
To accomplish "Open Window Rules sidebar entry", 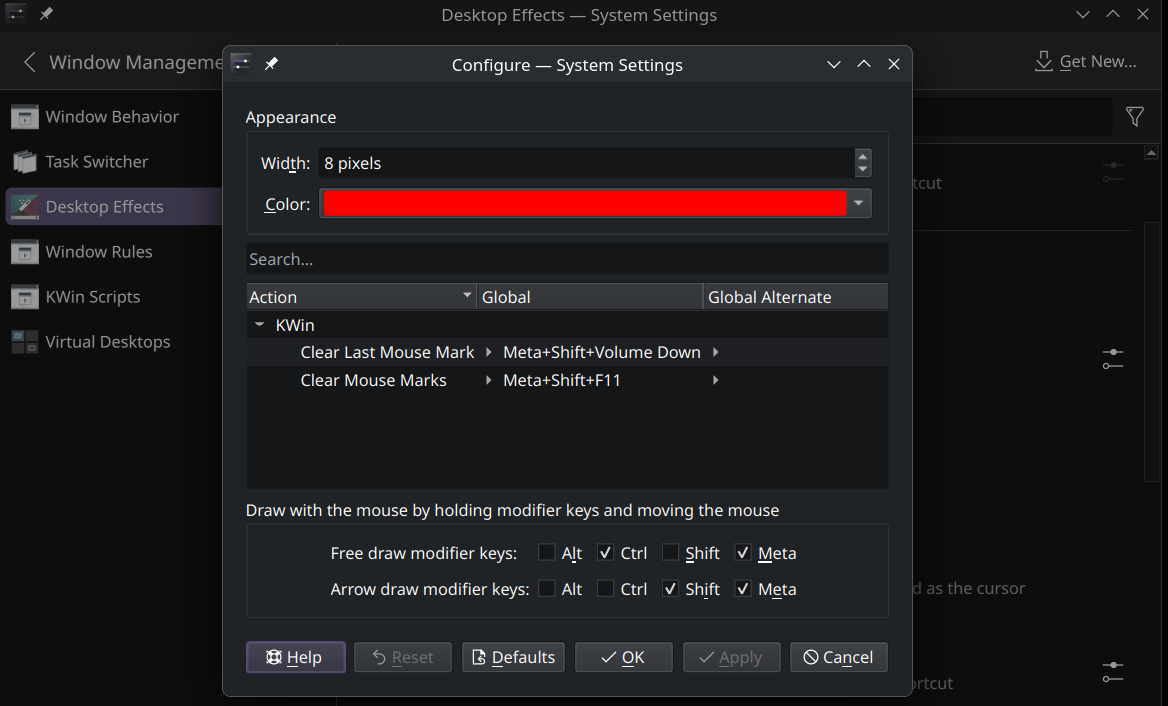I will (112, 252).
